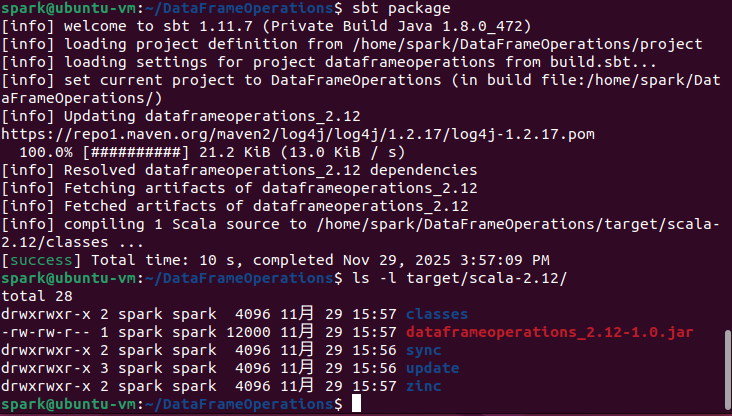Click 'loading settings for project' line
The width and height of the screenshot is (732, 416).
coord(329,62)
